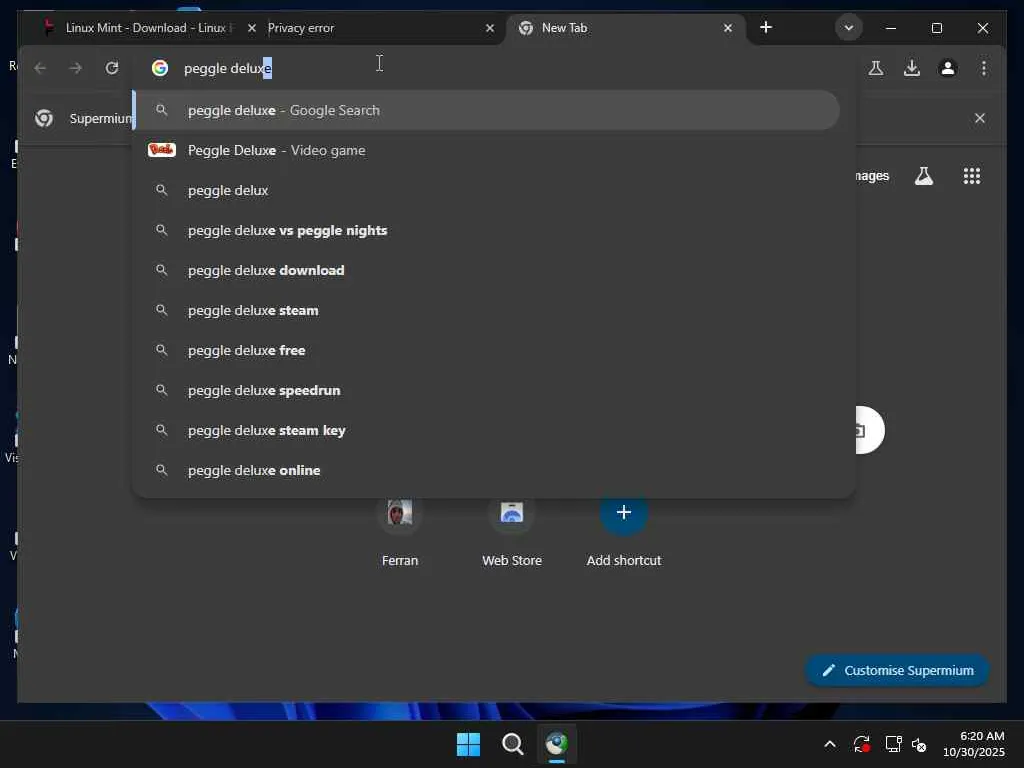Select the New Tab tab
This screenshot has width=1024, height=768.
(x=624, y=28)
